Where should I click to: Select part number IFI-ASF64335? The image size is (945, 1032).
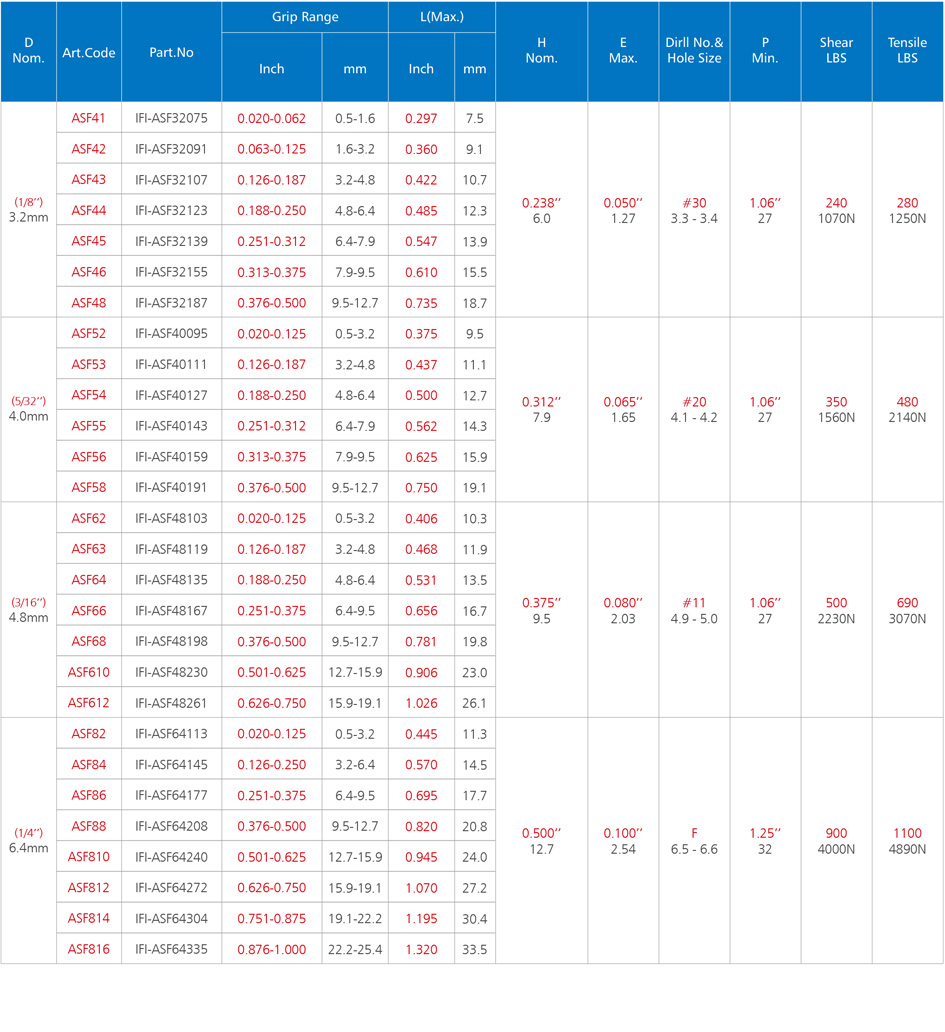tap(171, 949)
